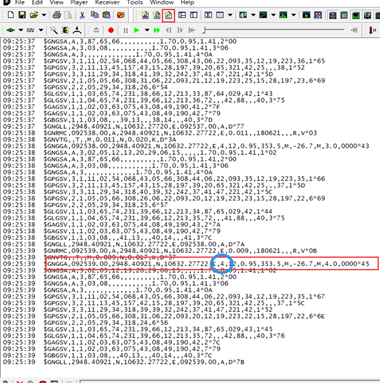Screen dimensions: 380x383
Task: Open the Window menu
Action: coord(162,2)
